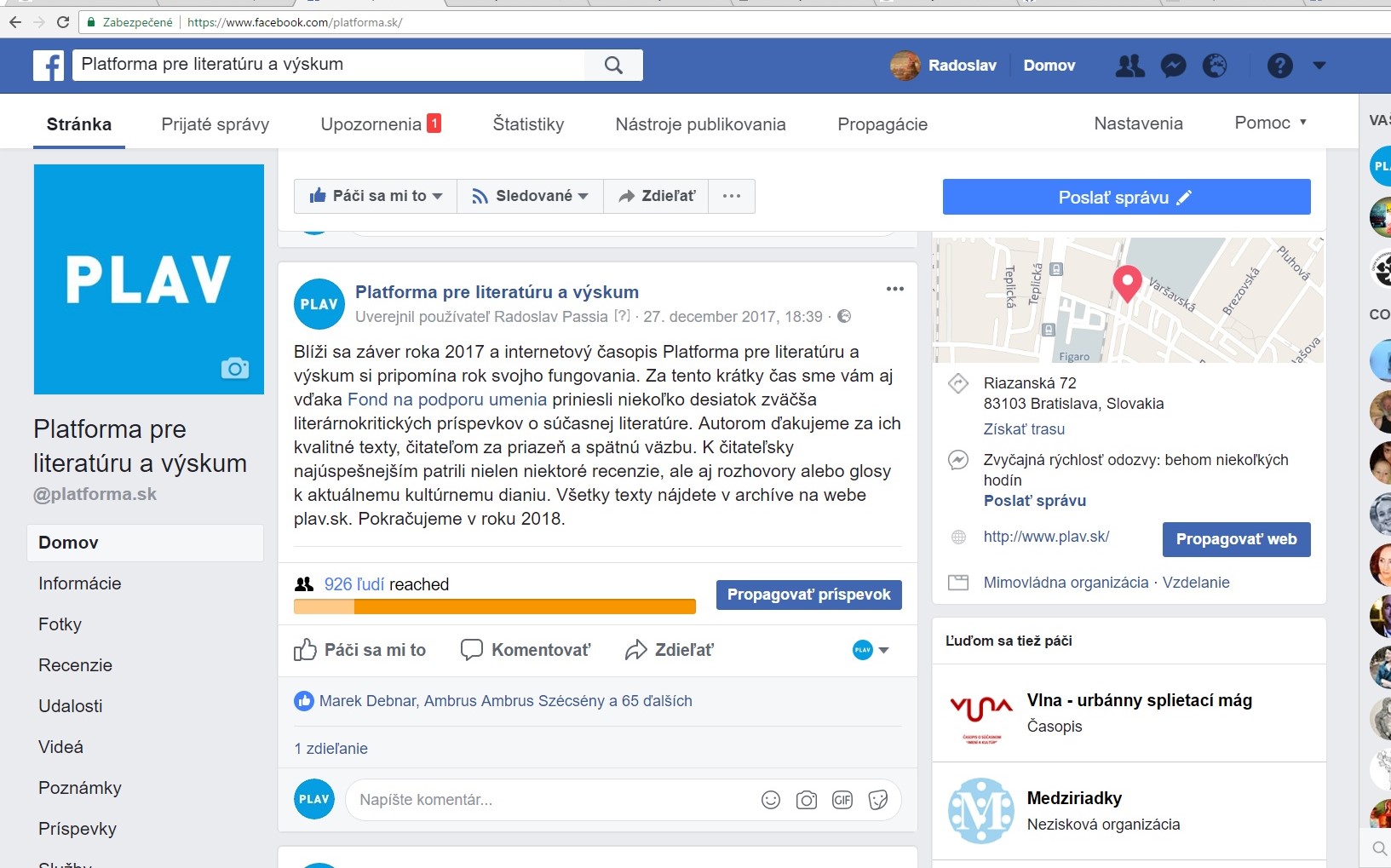
Task: Expand the Sledované dropdown
Action: click(530, 196)
